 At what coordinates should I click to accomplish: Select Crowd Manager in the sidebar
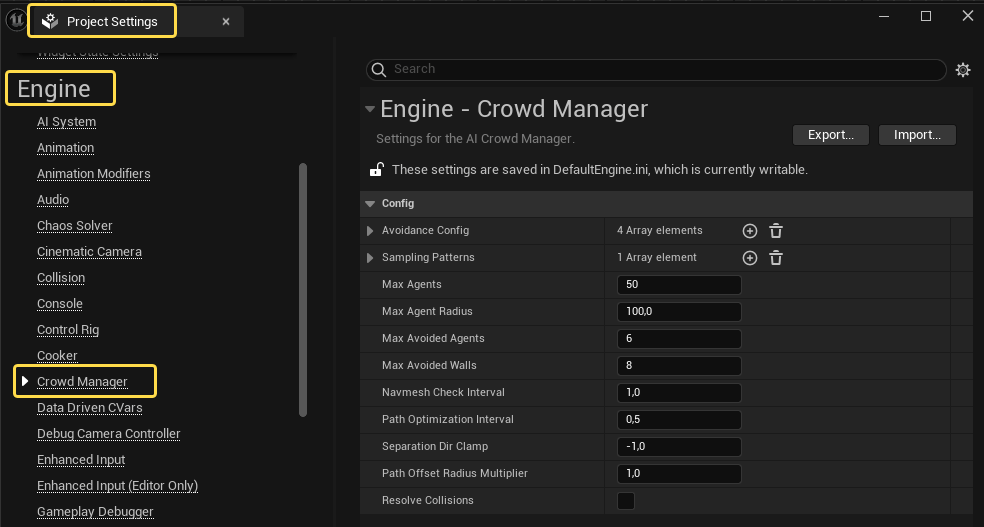pyautogui.click(x=82, y=381)
